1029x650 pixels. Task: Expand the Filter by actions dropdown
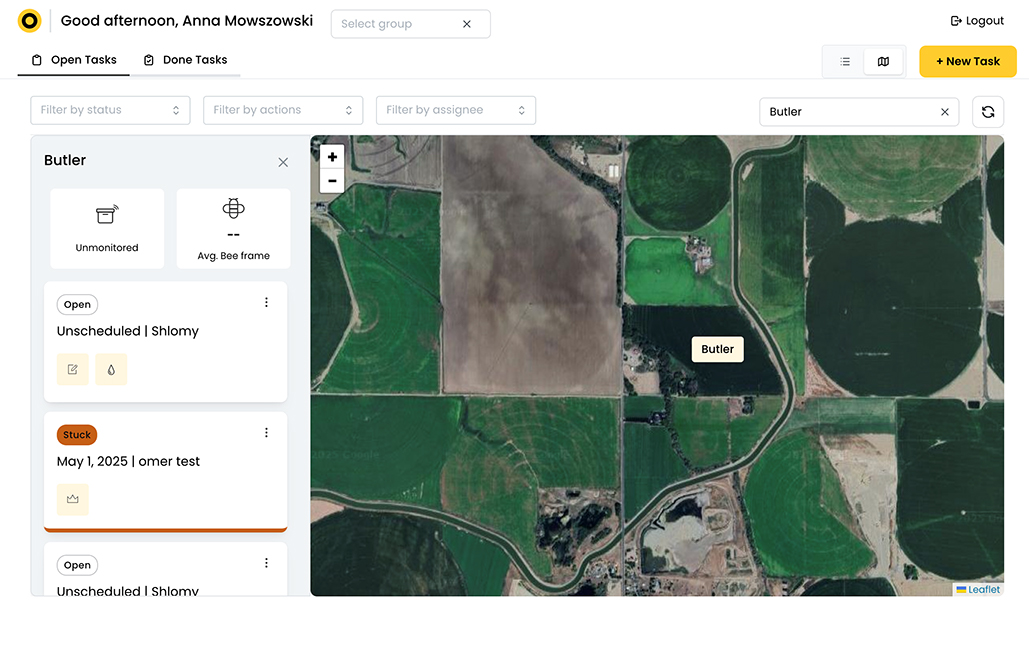point(283,110)
